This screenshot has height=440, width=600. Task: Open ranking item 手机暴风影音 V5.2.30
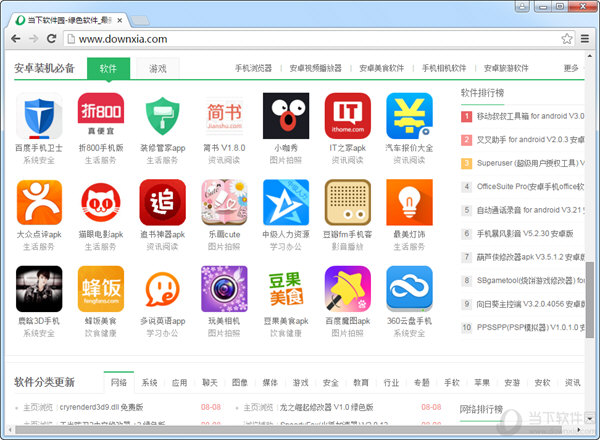pyautogui.click(x=525, y=233)
